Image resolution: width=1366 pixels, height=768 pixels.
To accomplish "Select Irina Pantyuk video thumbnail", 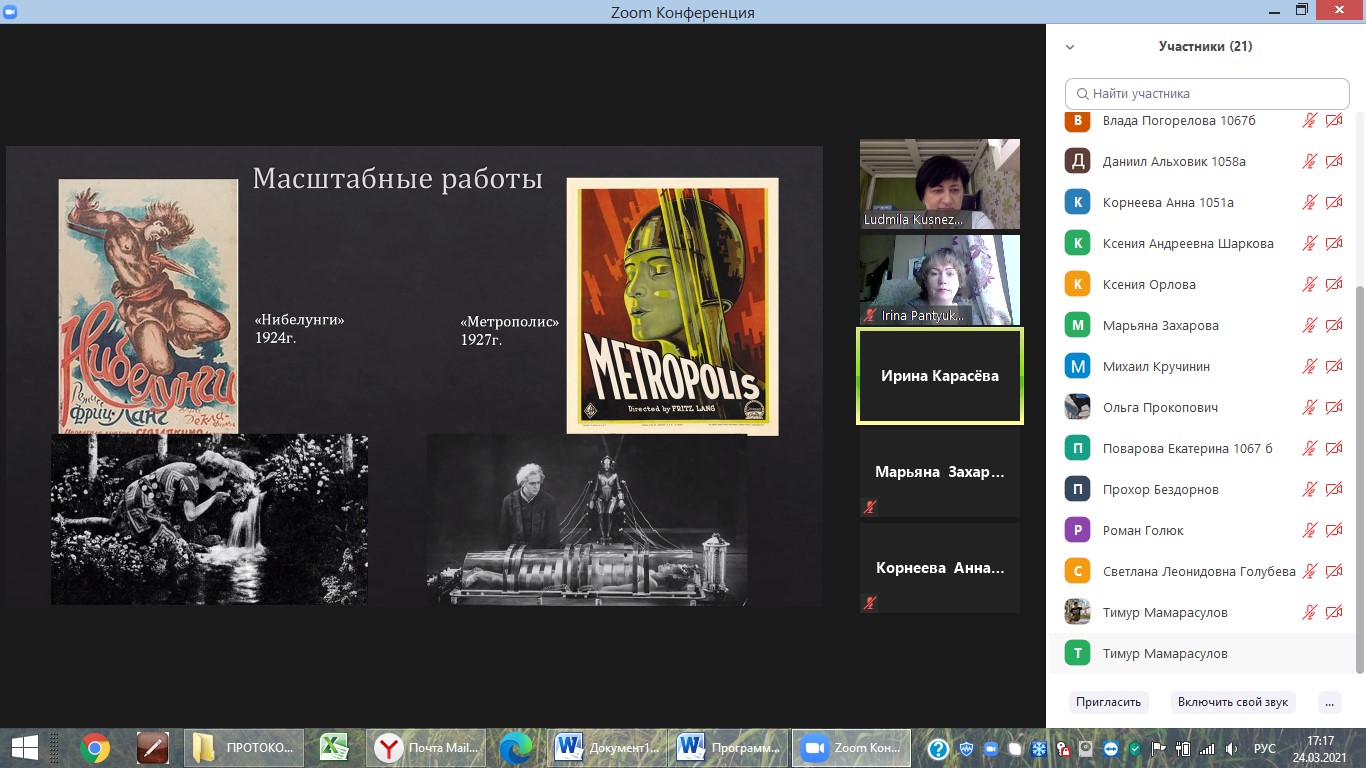I will pos(940,280).
